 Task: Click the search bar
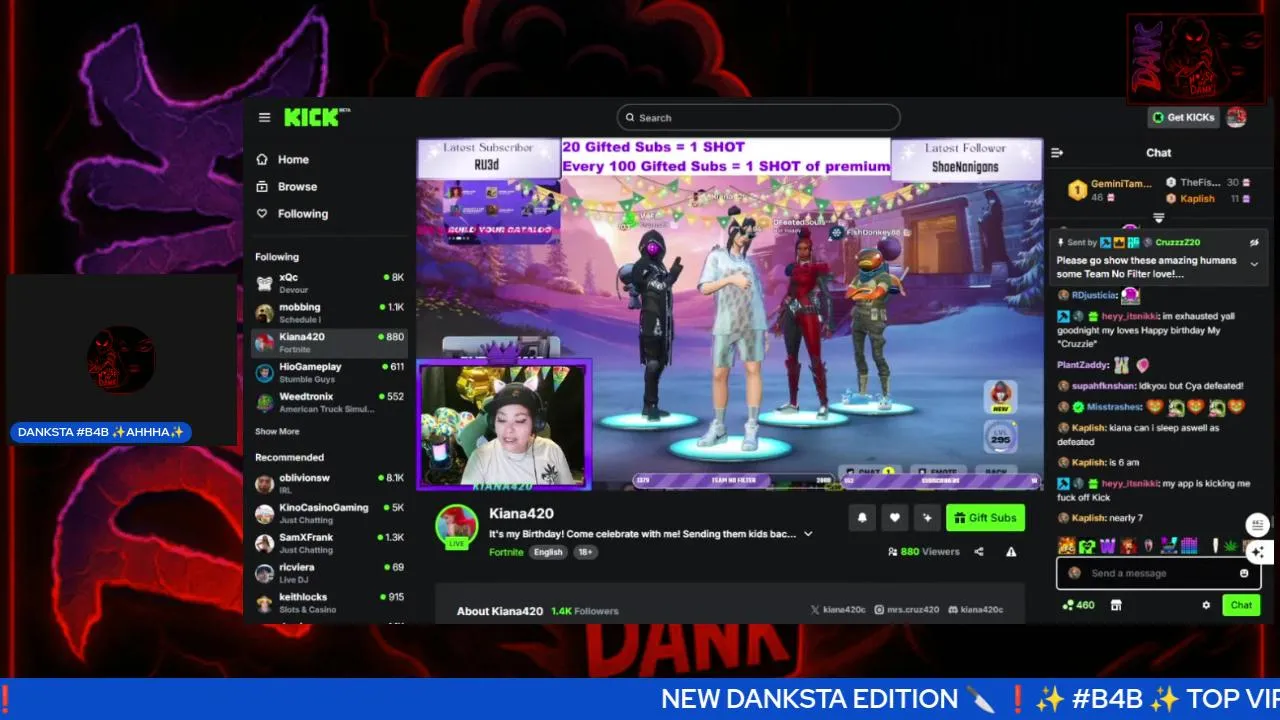[758, 117]
